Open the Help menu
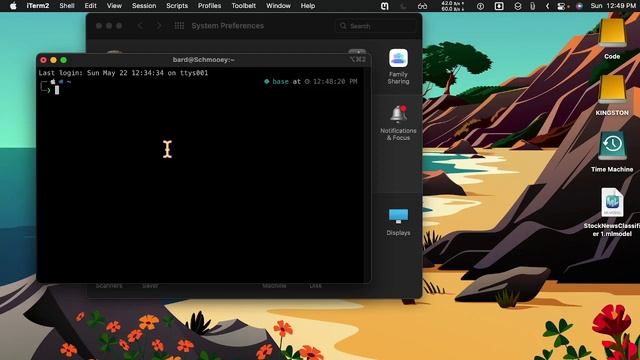Screen dimensions: 640x360 308,6
